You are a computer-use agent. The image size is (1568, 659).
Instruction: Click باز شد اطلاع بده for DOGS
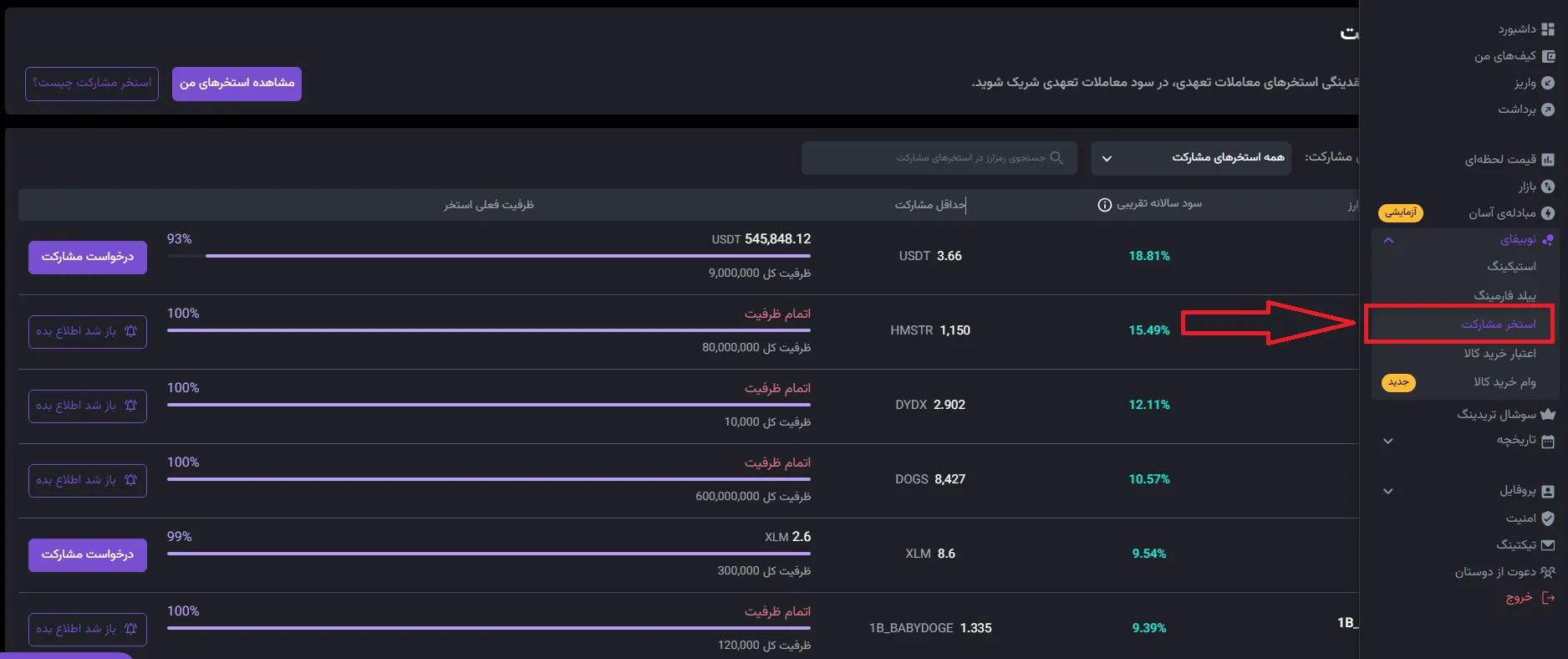[x=88, y=480]
